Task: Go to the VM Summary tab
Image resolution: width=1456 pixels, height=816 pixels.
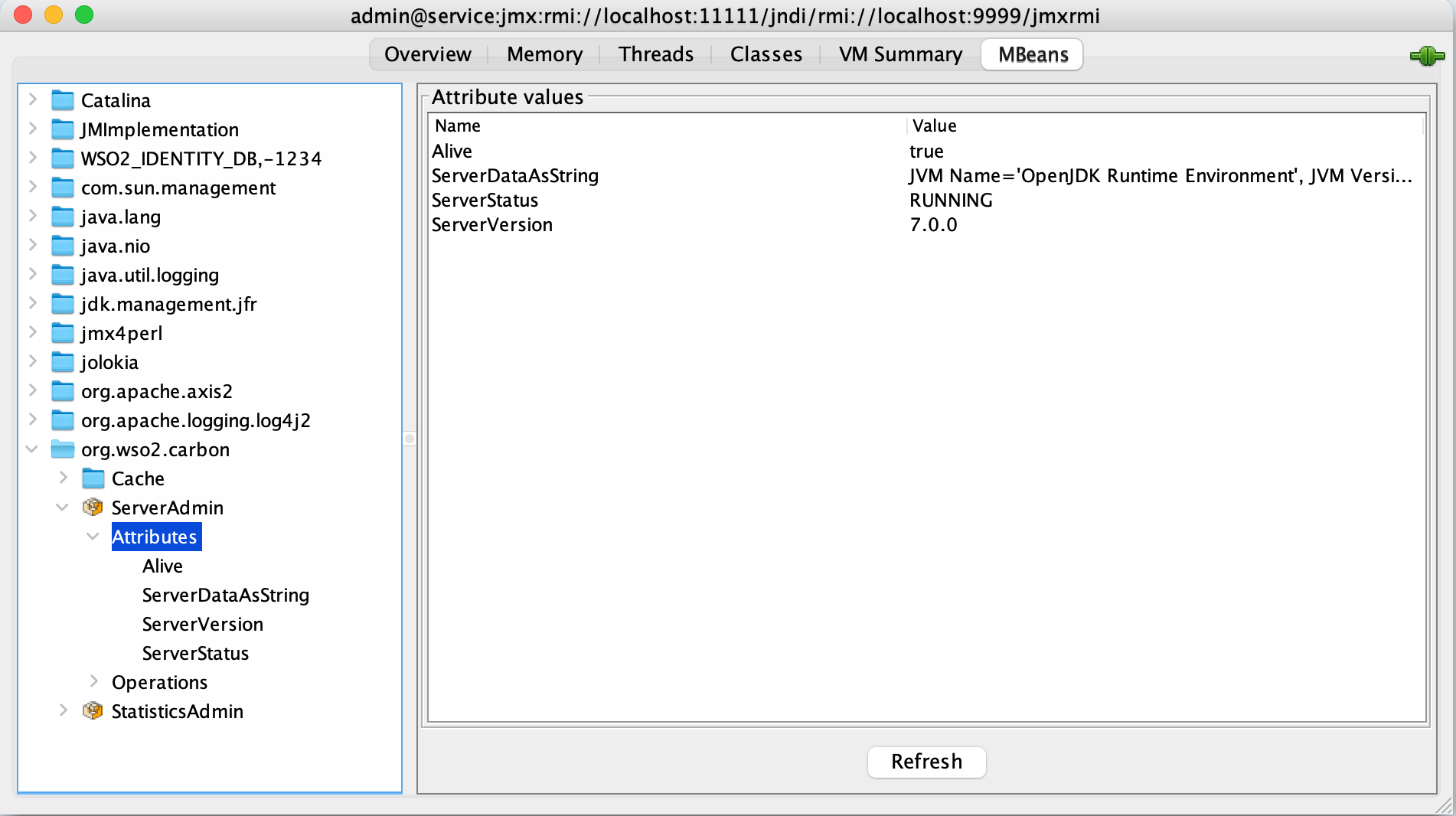Action: pyautogui.click(x=901, y=54)
